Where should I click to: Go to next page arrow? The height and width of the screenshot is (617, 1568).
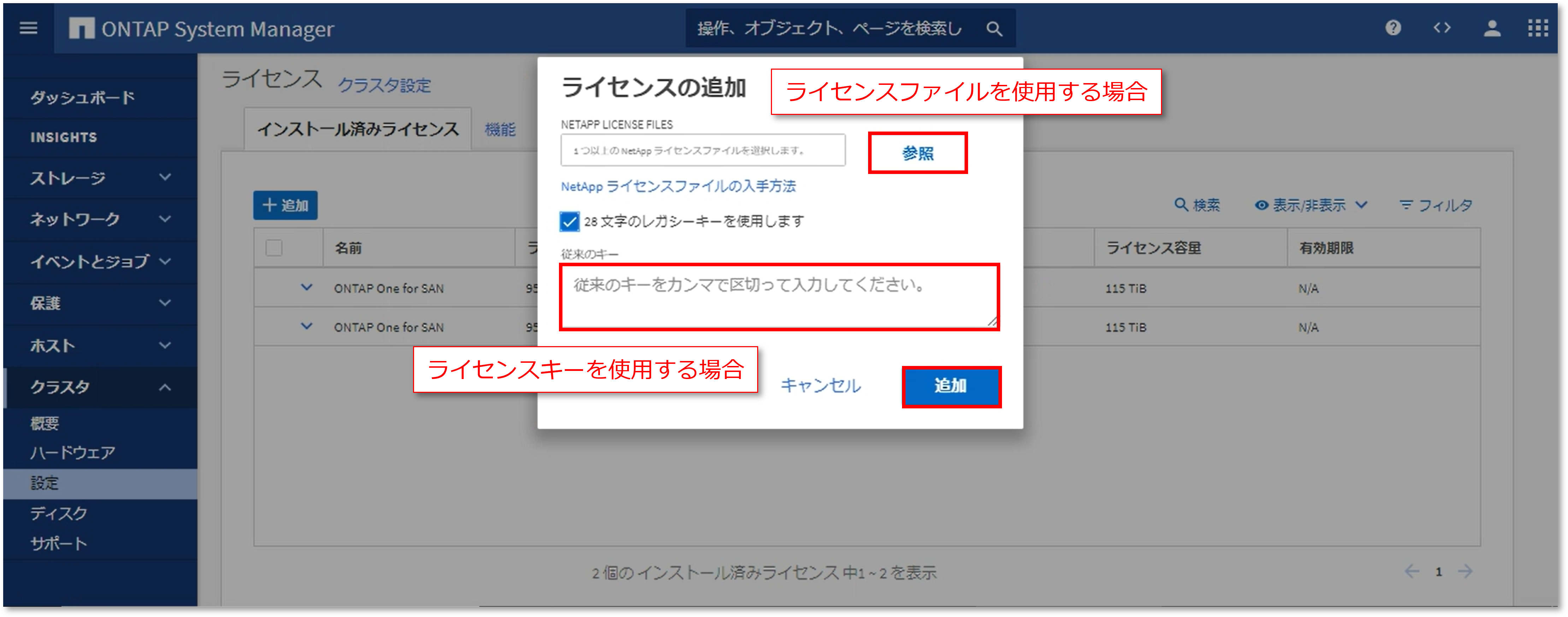(1465, 571)
